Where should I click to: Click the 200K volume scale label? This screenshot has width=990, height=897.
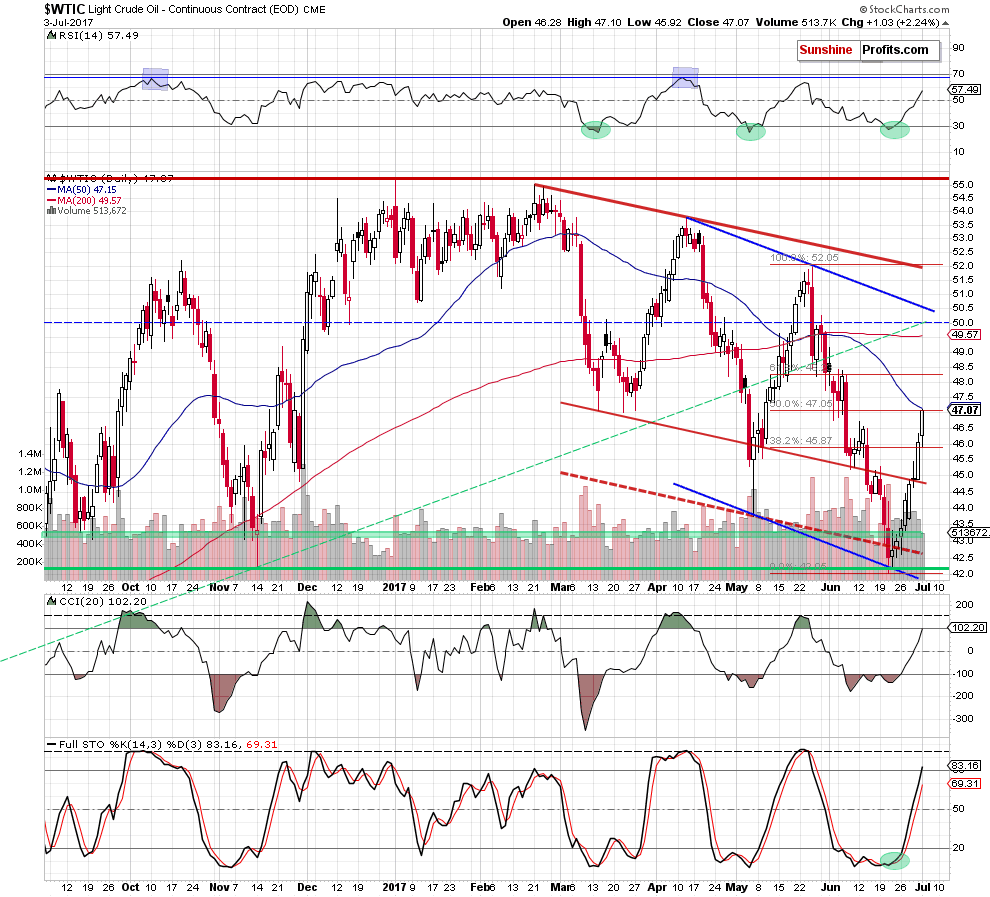click(30, 561)
